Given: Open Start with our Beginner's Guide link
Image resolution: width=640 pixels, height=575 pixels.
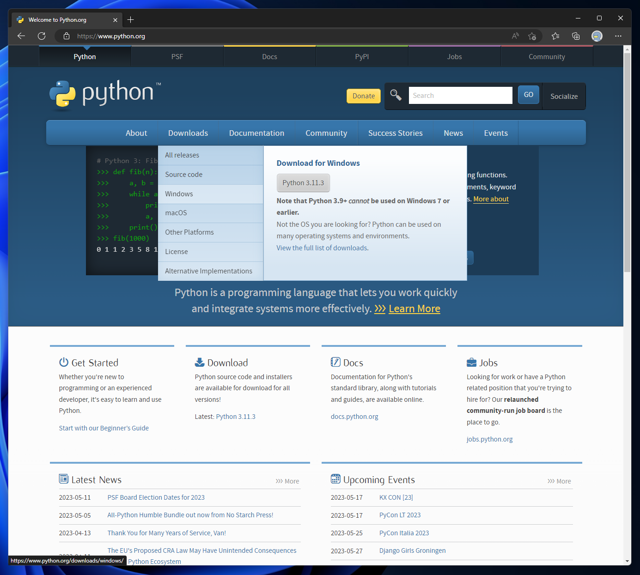Looking at the screenshot, I should click(104, 428).
